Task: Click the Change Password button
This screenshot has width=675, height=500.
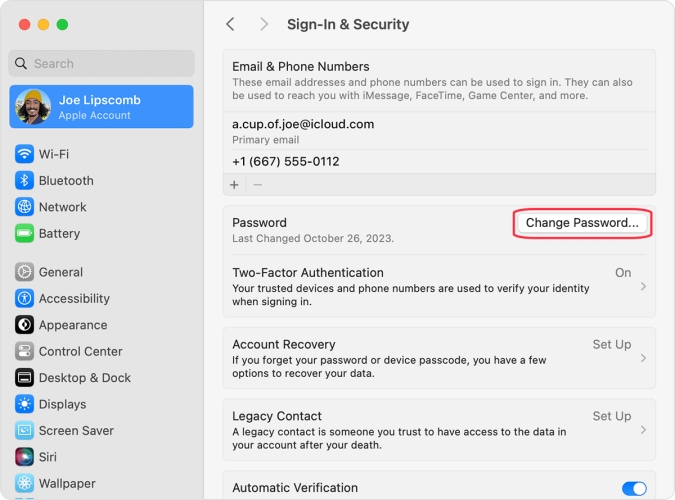Action: tap(582, 223)
